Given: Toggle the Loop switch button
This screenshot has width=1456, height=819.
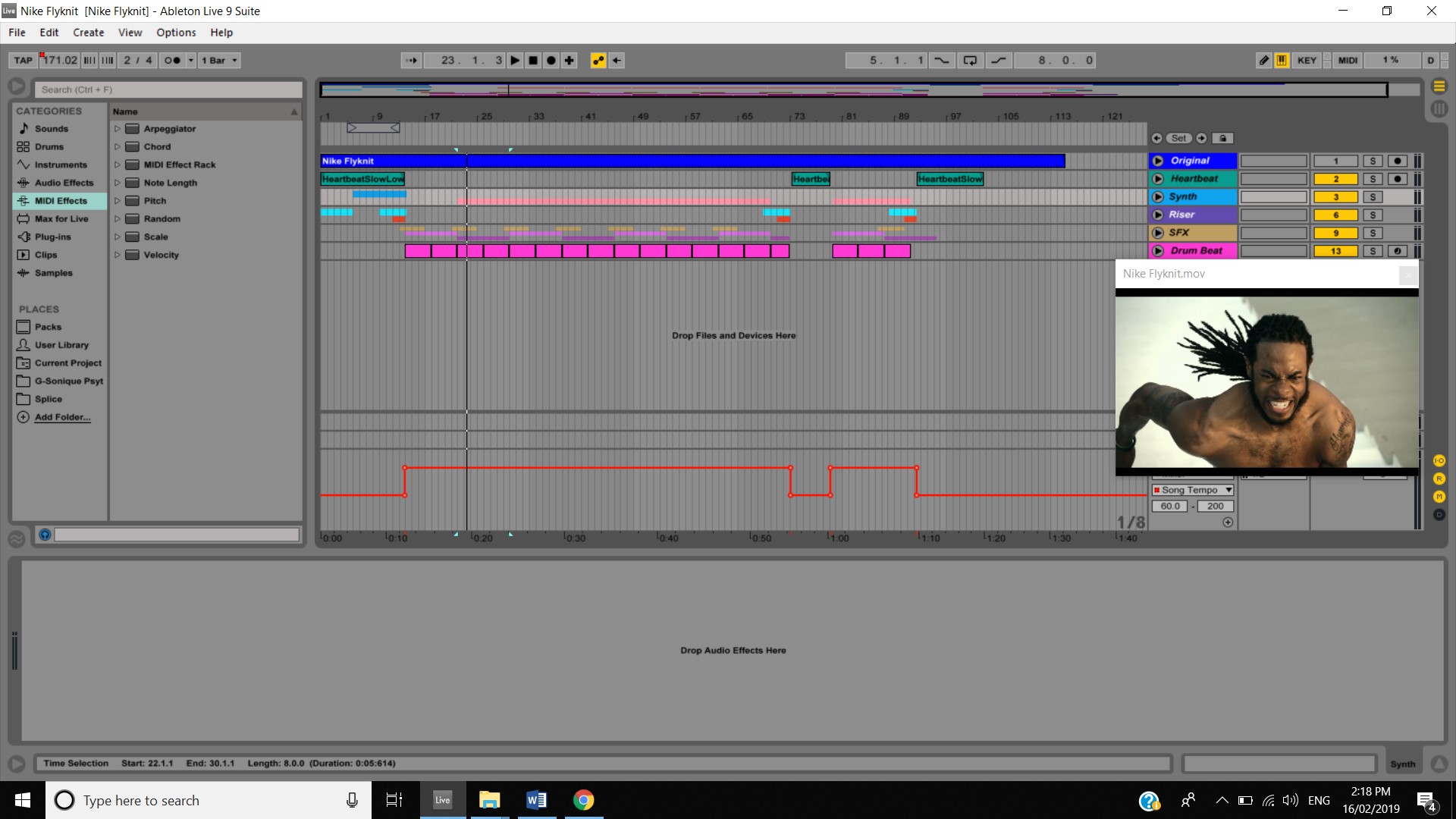Looking at the screenshot, I should coord(970,61).
